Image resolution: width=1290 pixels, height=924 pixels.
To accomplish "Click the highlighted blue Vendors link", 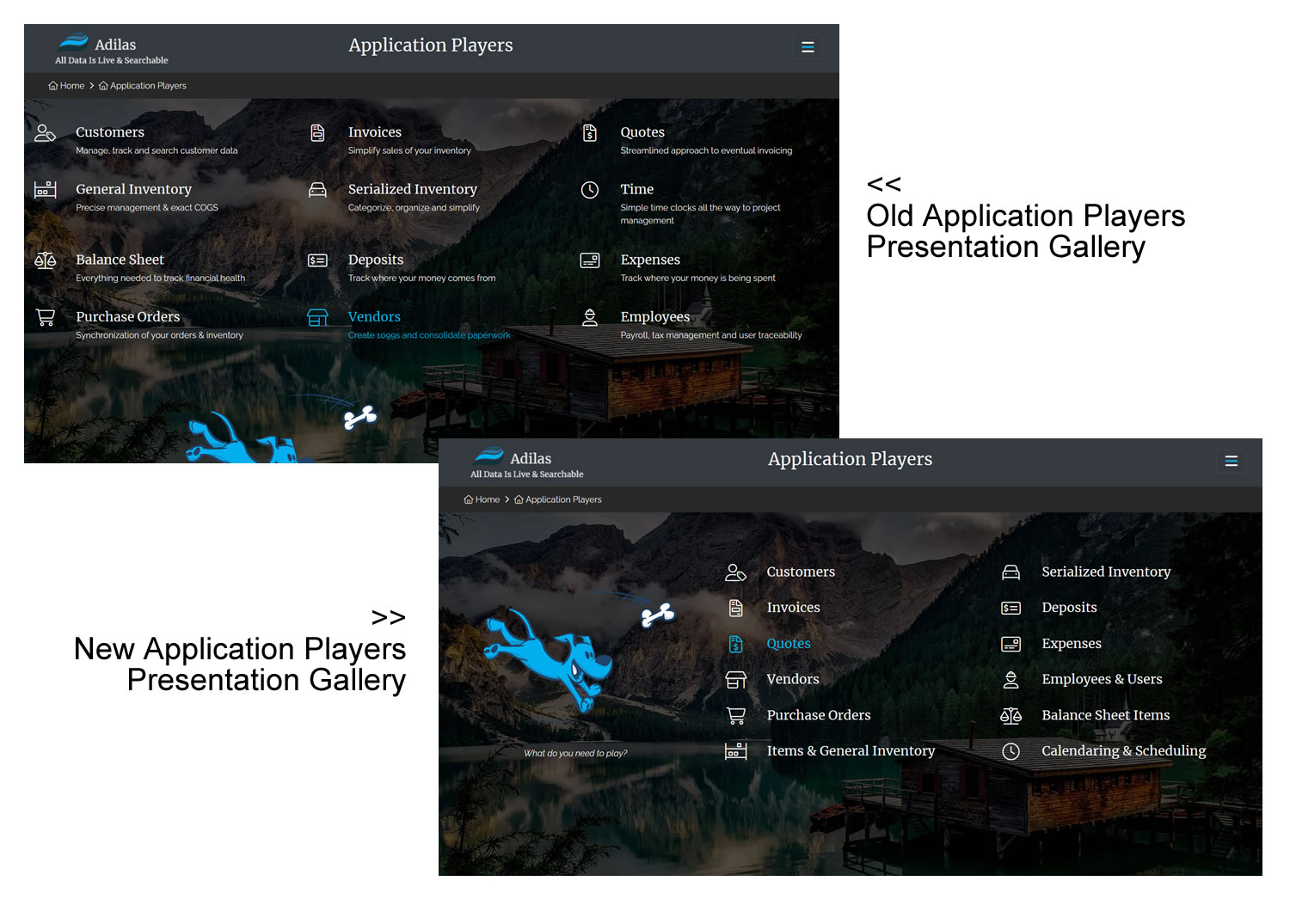I will 374,316.
